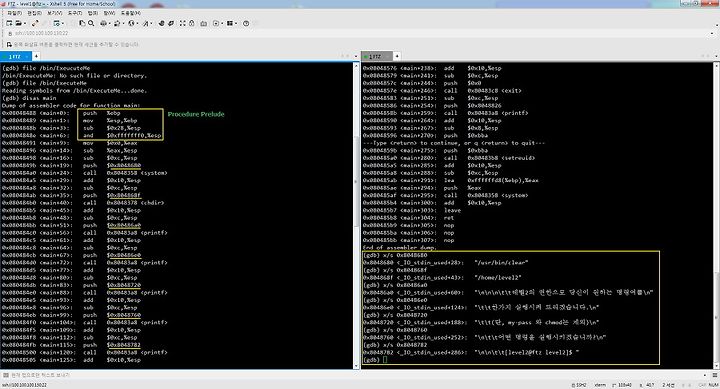720x389 pixels.
Task: Select the right pane 1 FTZ tab
Action: pyautogui.click(x=377, y=56)
